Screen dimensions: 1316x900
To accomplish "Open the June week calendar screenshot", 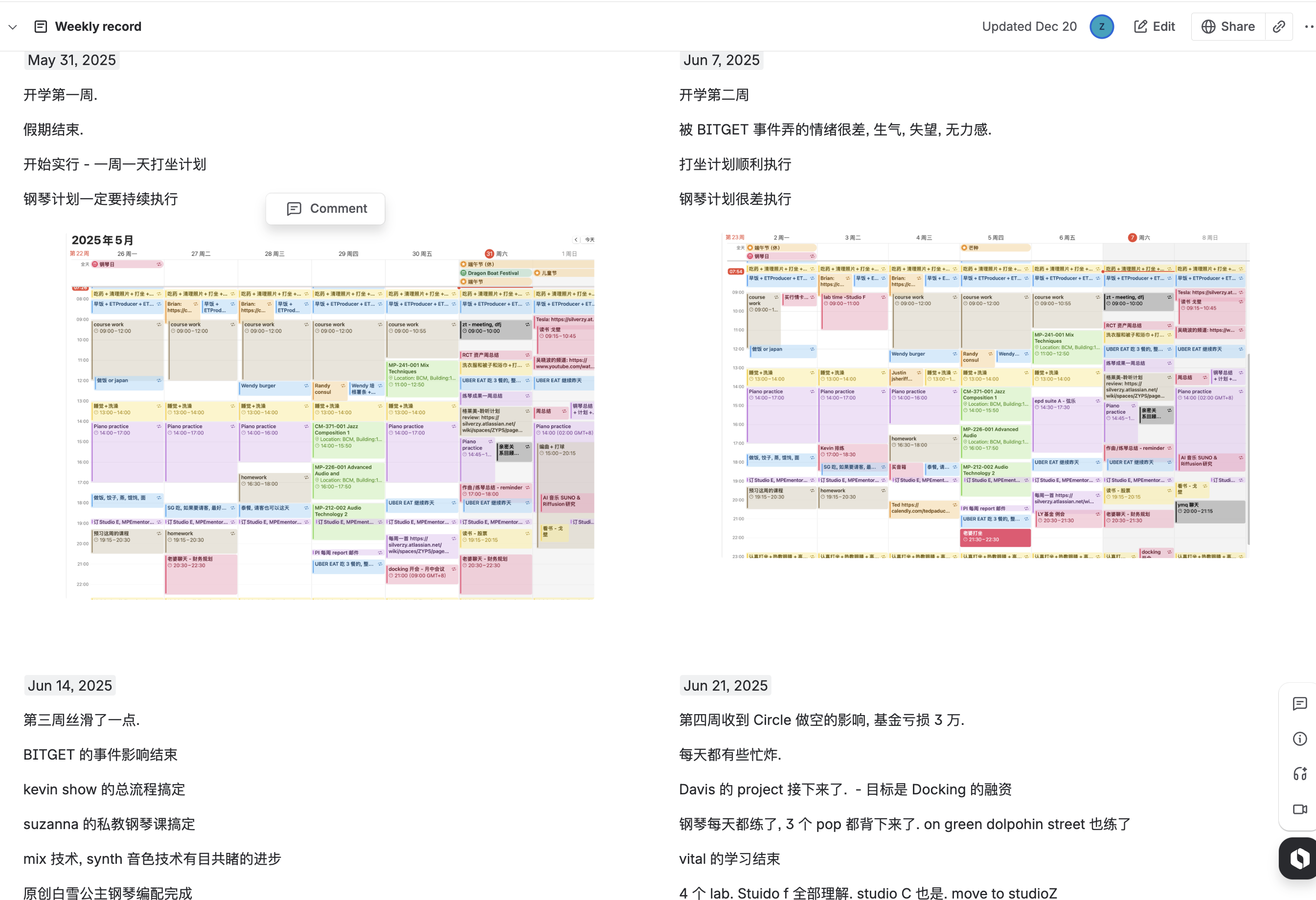I will point(985,395).
